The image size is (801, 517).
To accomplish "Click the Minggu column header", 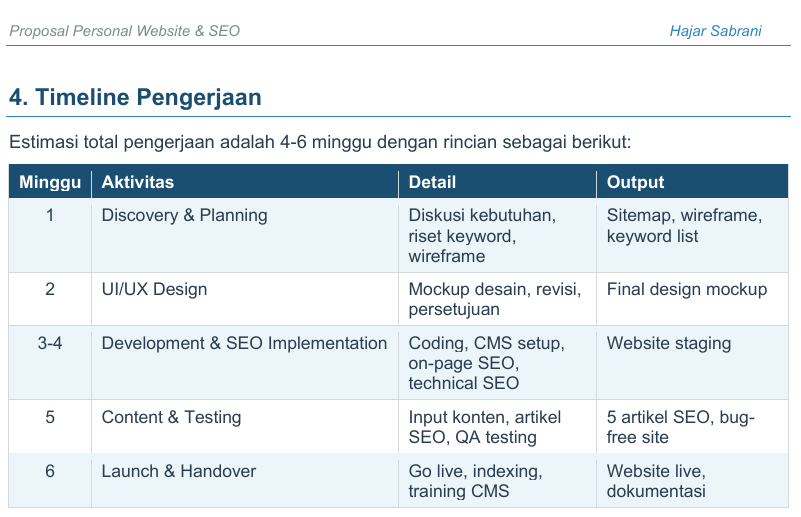I will 49,182.
